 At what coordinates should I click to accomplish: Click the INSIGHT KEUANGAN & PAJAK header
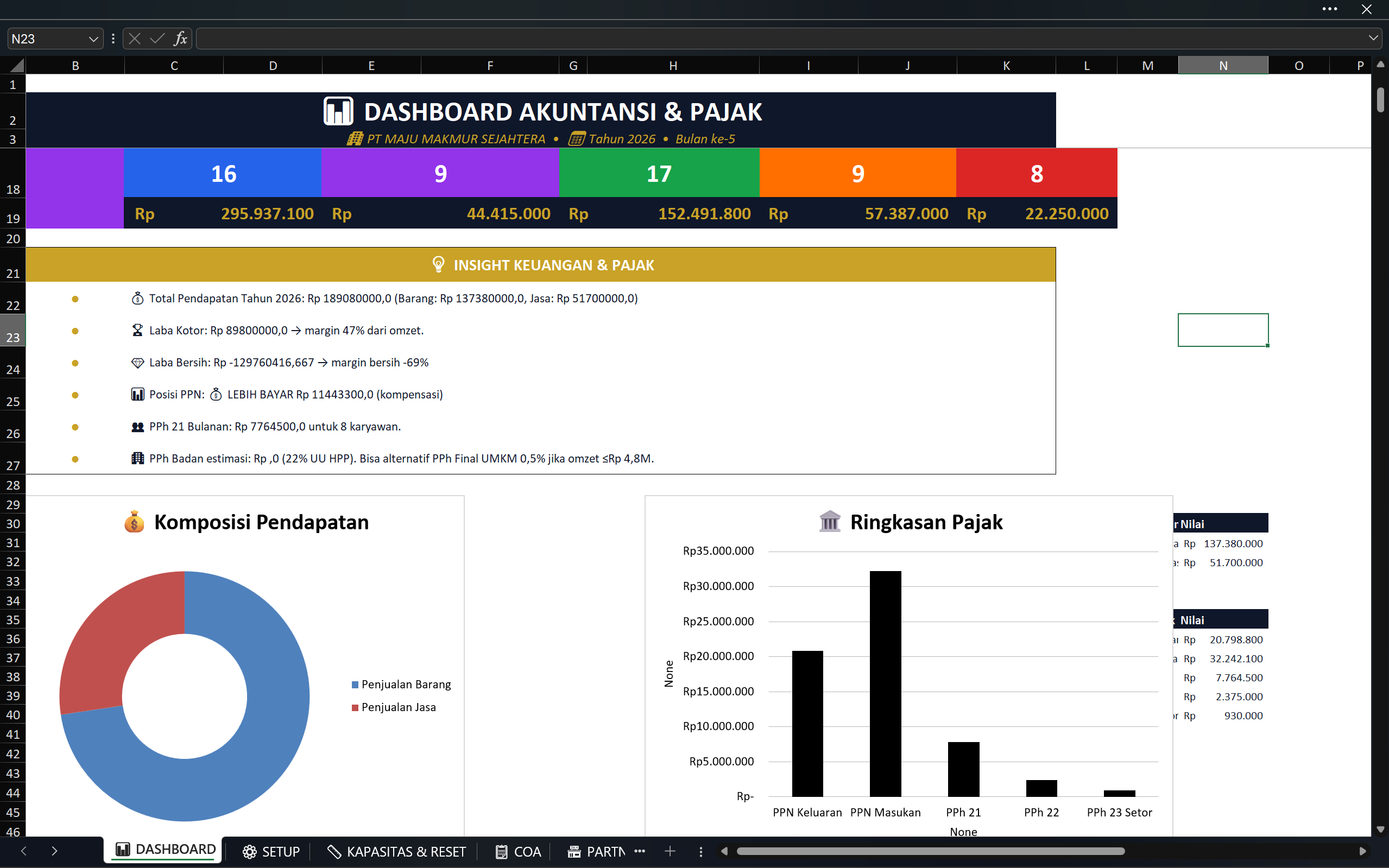[540, 265]
